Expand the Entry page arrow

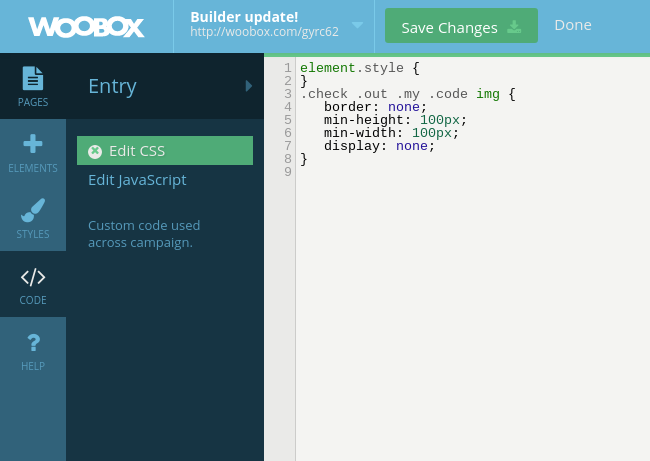point(249,86)
